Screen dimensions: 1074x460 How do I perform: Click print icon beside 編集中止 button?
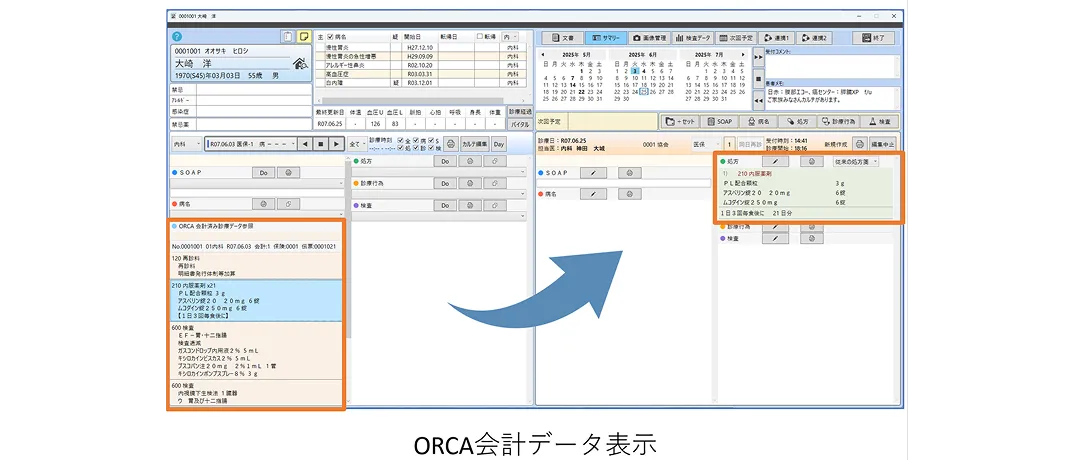click(x=860, y=144)
